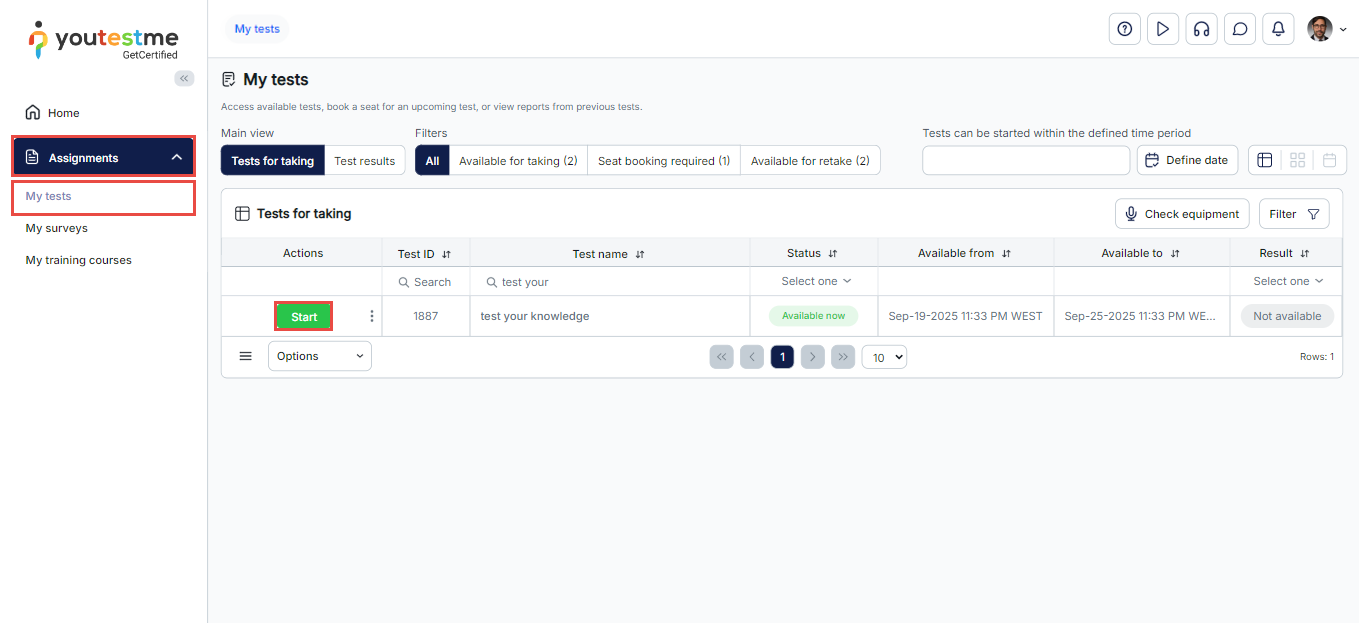
Task: Select the table view icon
Action: 1265,160
